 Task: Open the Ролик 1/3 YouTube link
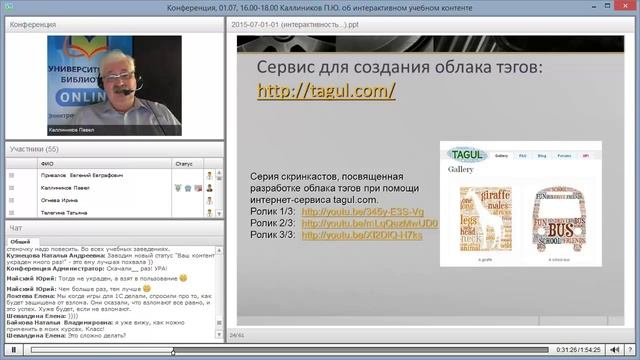(362, 212)
